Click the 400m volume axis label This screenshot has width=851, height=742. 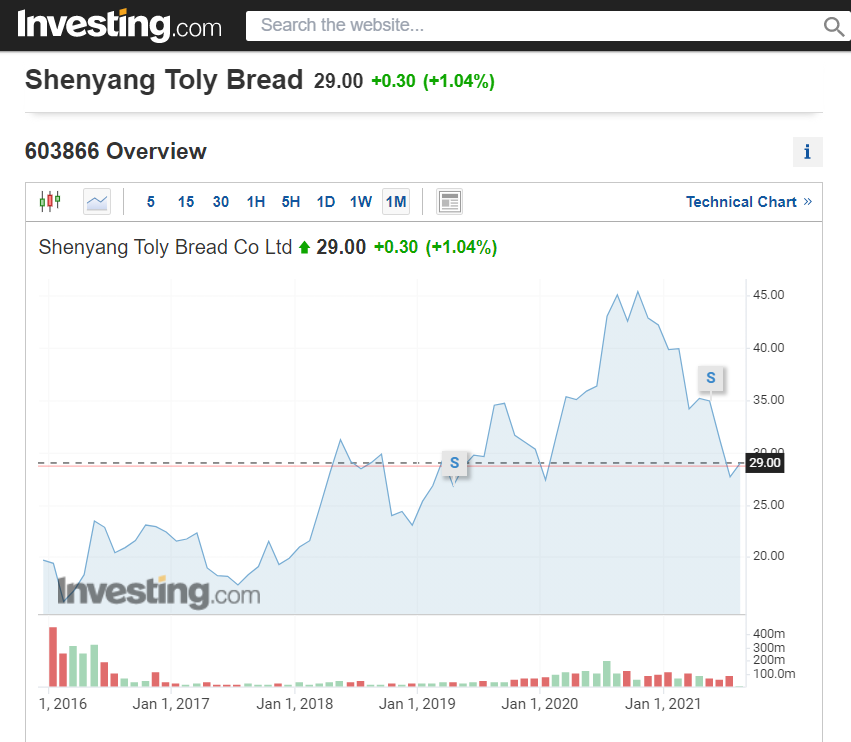(769, 634)
